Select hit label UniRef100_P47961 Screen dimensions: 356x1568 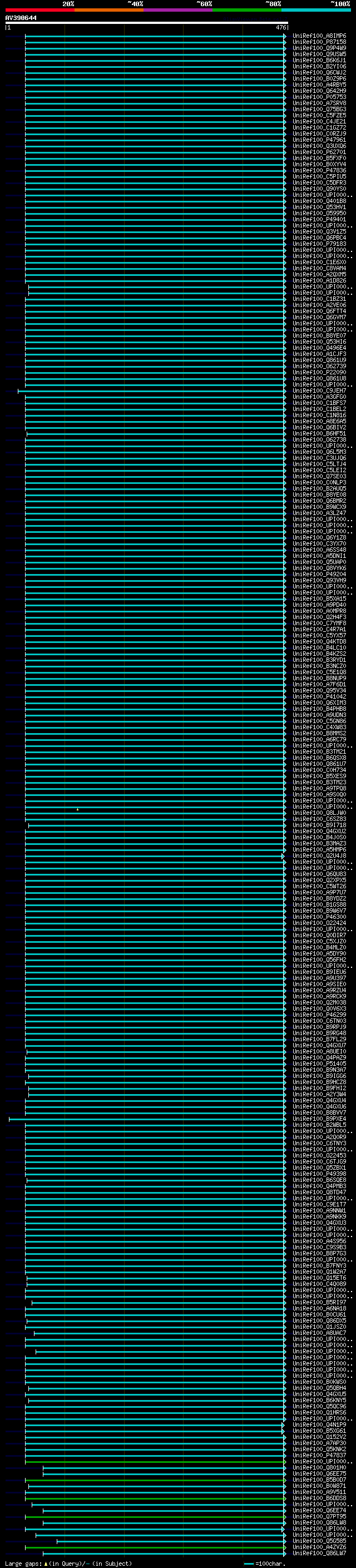[x=319, y=140]
